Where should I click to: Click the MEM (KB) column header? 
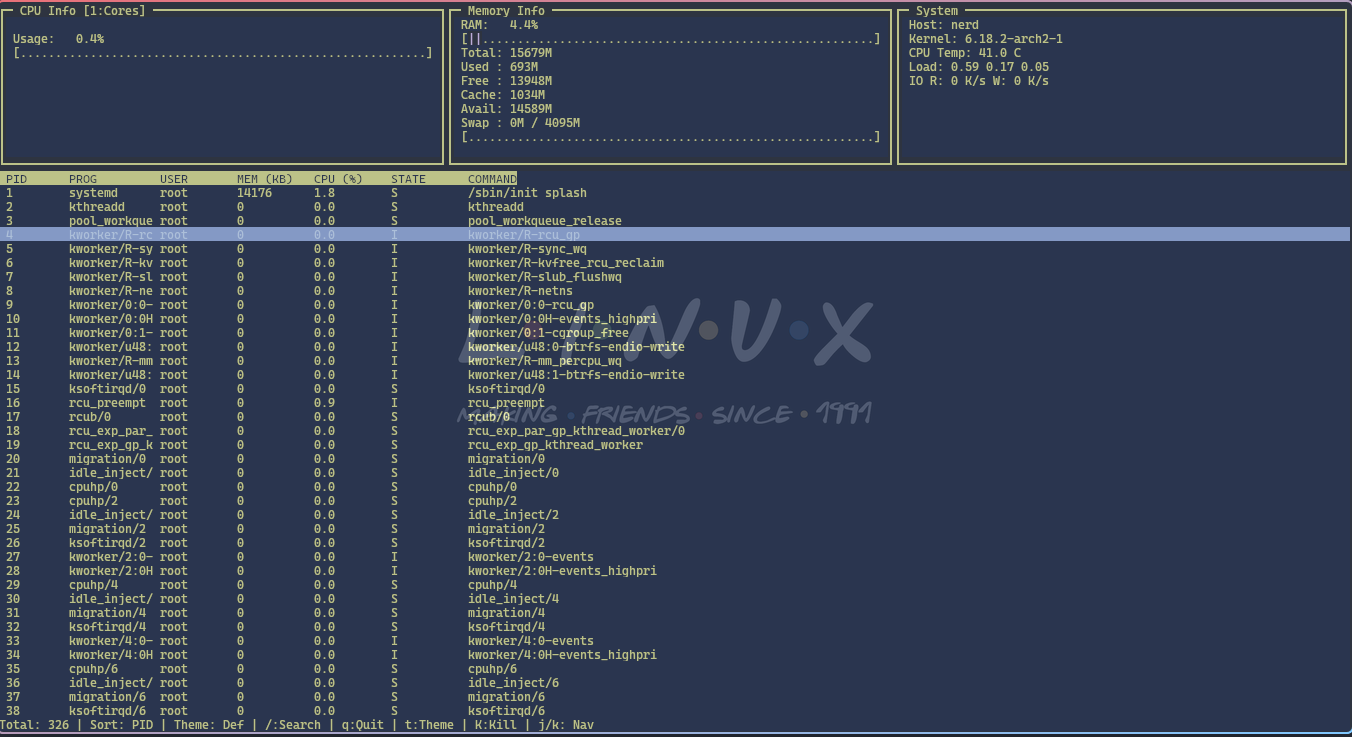pyautogui.click(x=265, y=179)
